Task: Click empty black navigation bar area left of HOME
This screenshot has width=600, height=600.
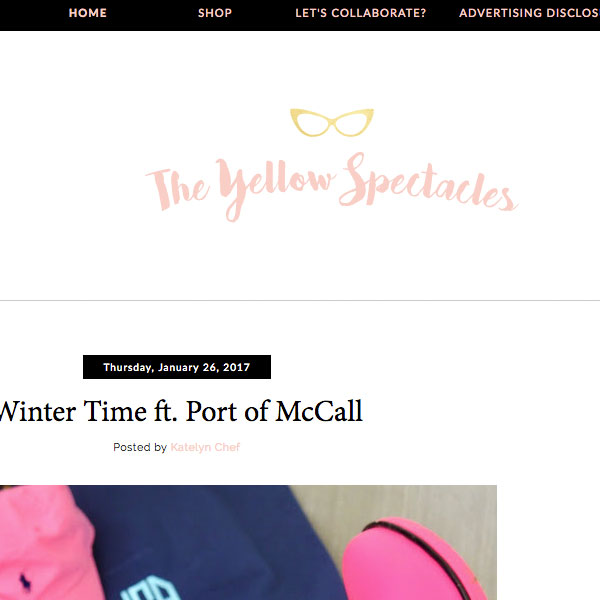Action: [33, 15]
